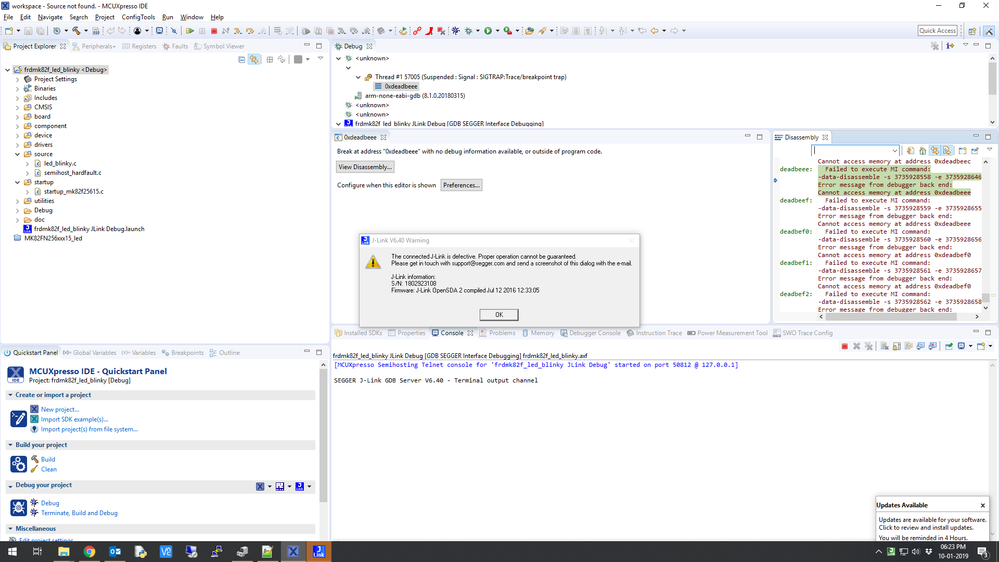The image size is (999, 562).
Task: Click the Build hammer icon in toolbar
Action: coord(76,31)
